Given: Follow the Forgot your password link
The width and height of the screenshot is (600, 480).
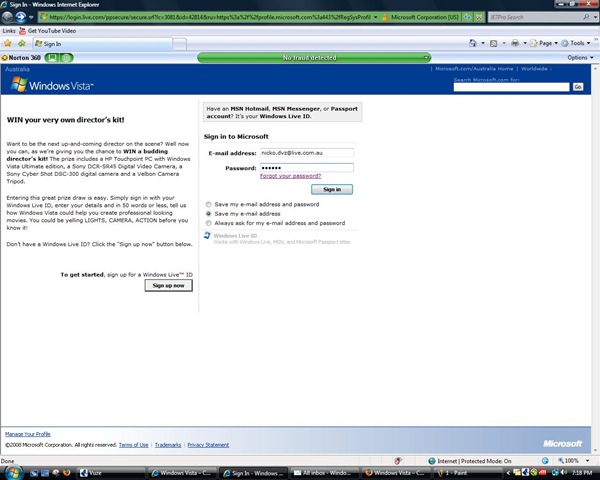Looking at the screenshot, I should point(290,176).
